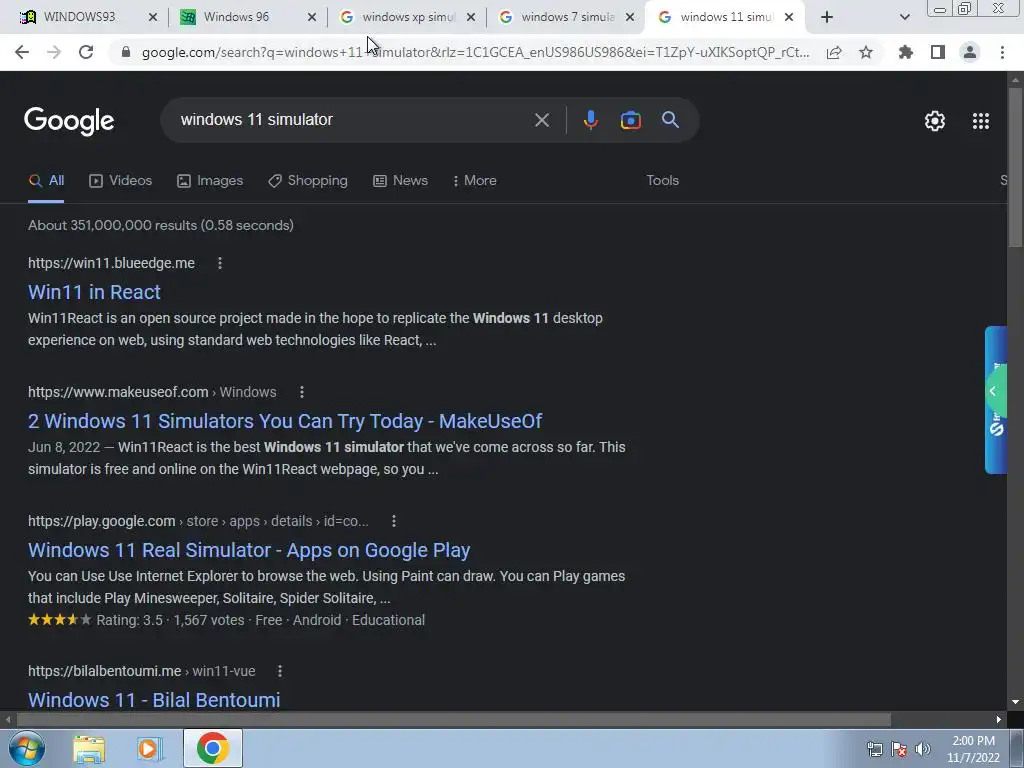Open the volume speaker tray icon
Viewport: 1024px width, 768px height.
(x=923, y=749)
